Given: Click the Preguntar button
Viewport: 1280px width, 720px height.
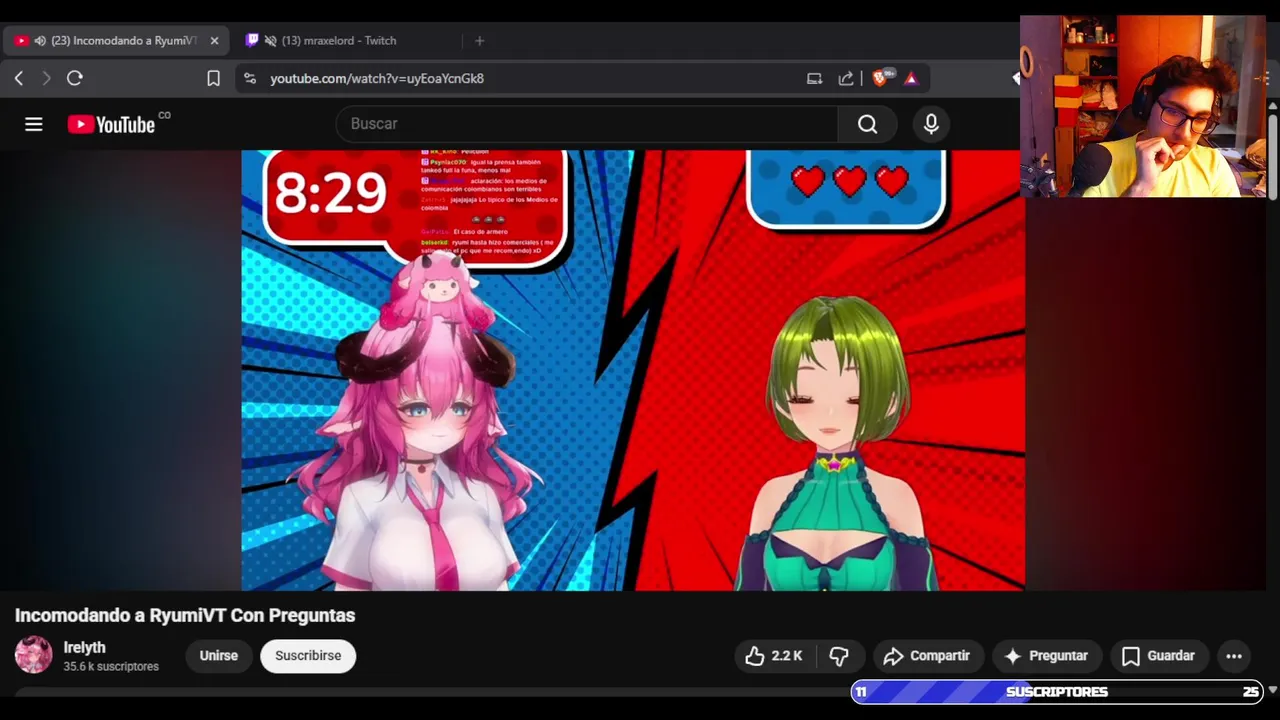Looking at the screenshot, I should pos(1047,656).
